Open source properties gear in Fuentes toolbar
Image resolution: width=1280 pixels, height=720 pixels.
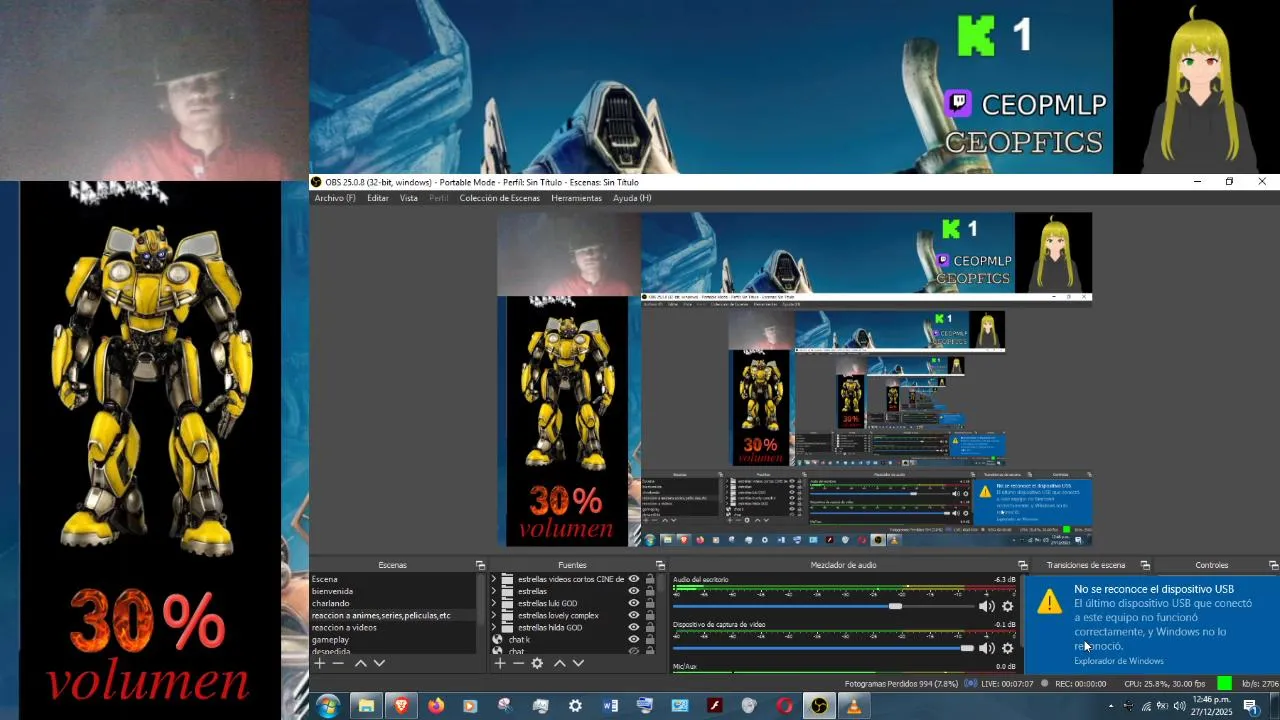pyautogui.click(x=537, y=663)
